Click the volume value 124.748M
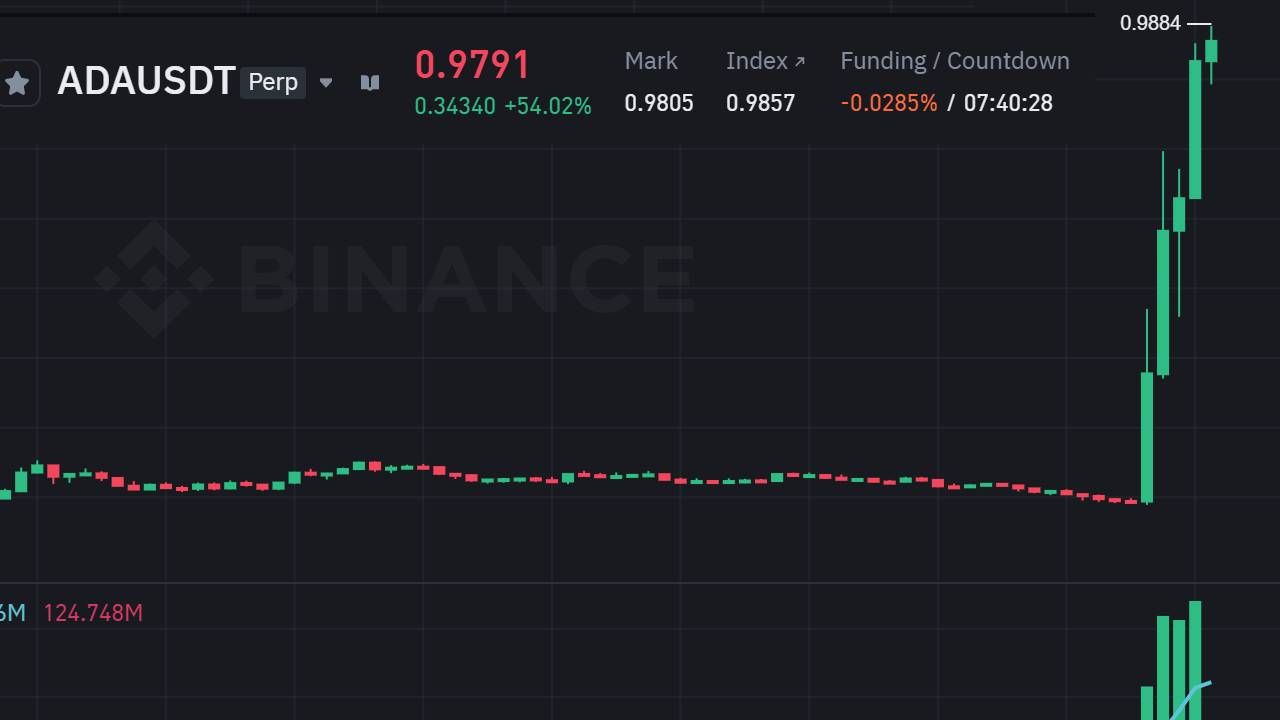 pyautogui.click(x=93, y=613)
